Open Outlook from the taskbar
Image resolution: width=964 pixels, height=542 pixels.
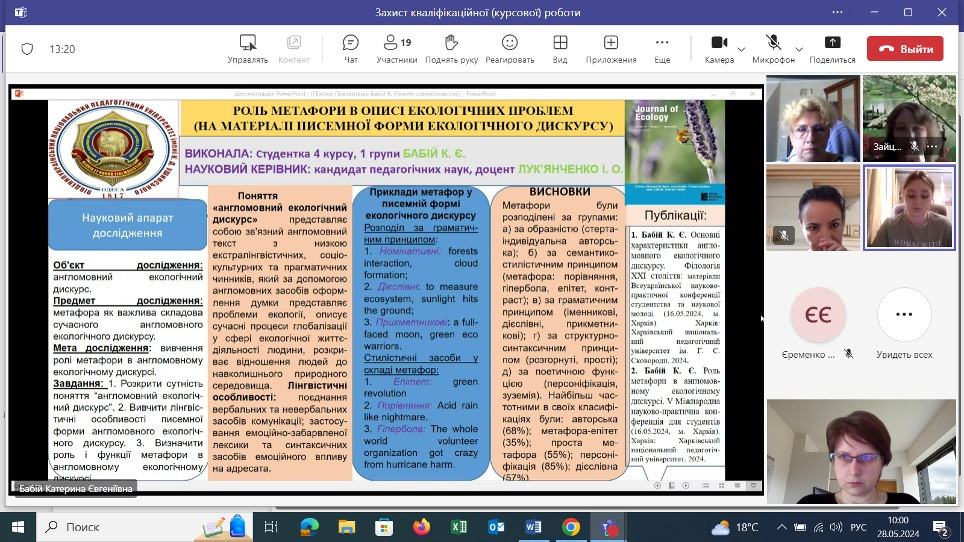click(x=496, y=527)
